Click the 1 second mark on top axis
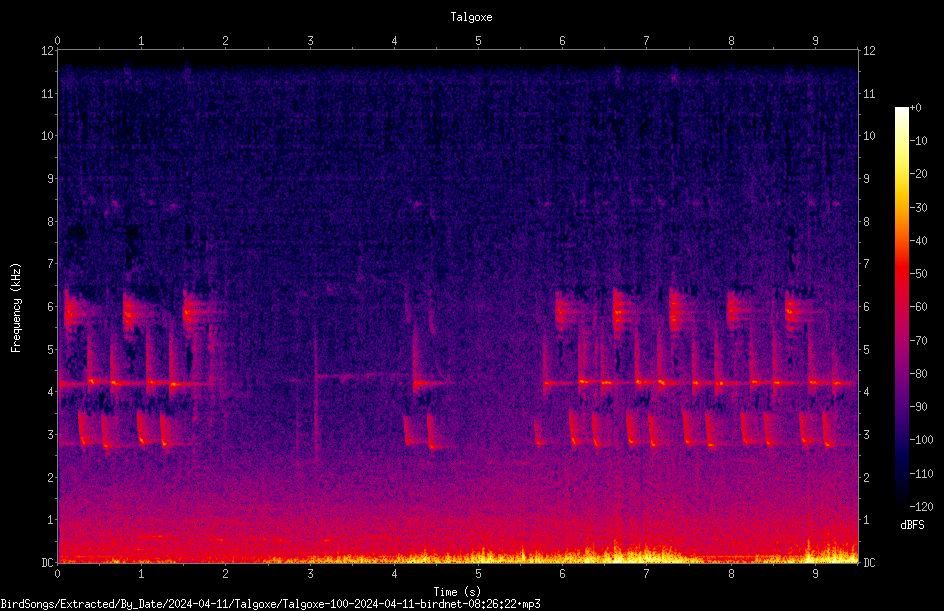Image resolution: width=944 pixels, height=611 pixels. (x=141, y=41)
